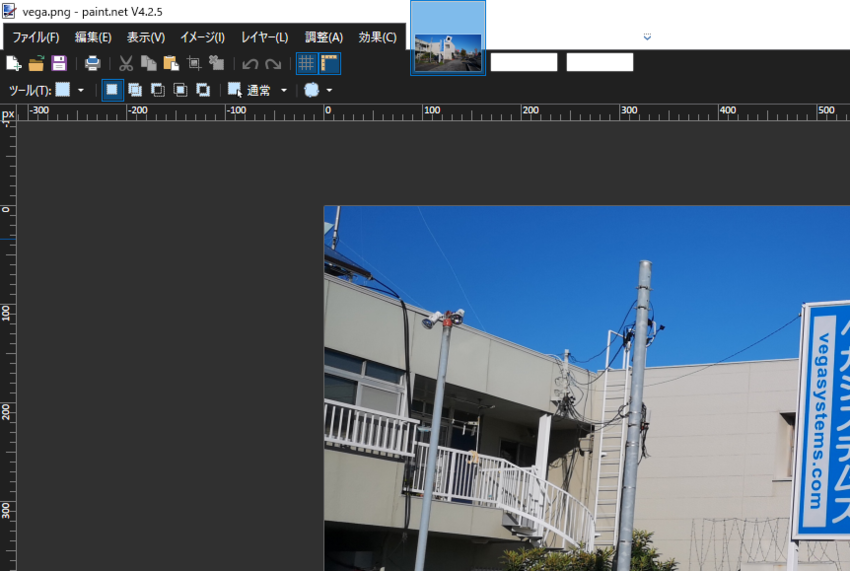Redo the action with Redo arrow
This screenshot has width=850, height=571.
273,64
